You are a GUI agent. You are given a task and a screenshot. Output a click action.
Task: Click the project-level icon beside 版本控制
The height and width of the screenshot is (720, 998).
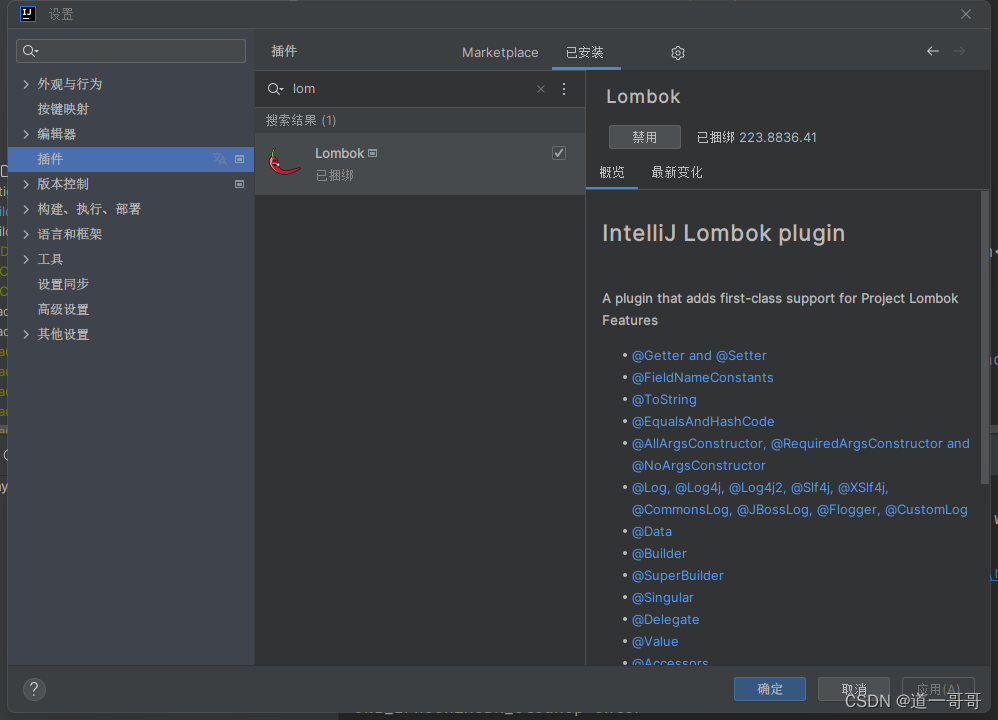[240, 184]
